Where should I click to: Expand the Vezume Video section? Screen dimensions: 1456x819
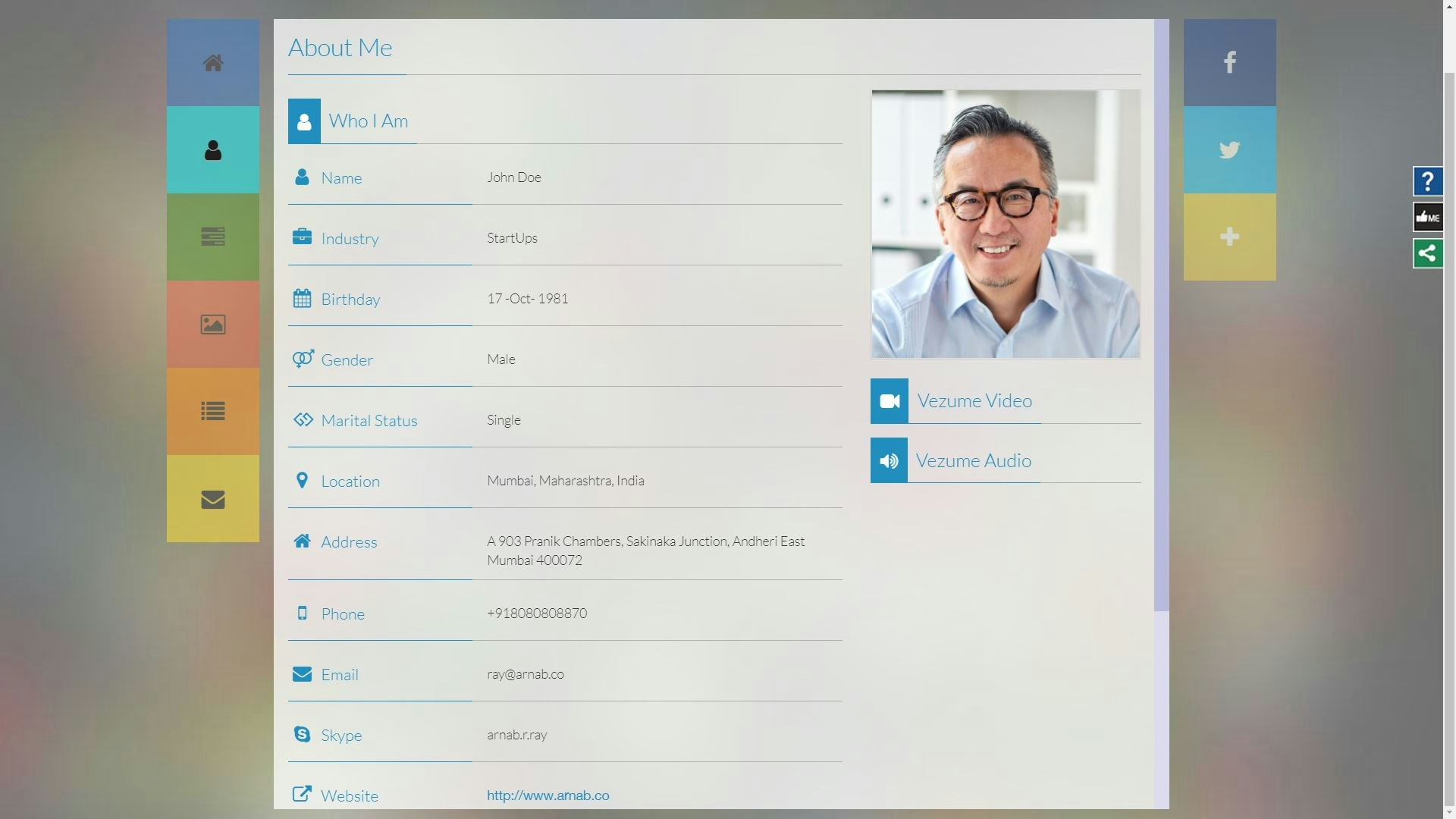974,400
